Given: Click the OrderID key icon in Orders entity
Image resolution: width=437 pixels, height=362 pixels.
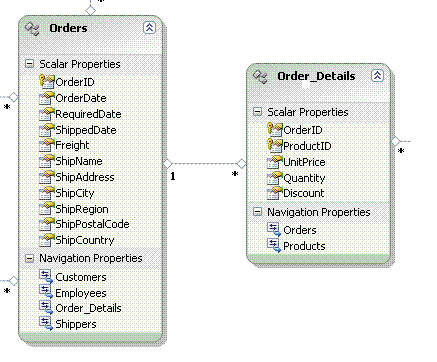Looking at the screenshot, I should point(46,82).
